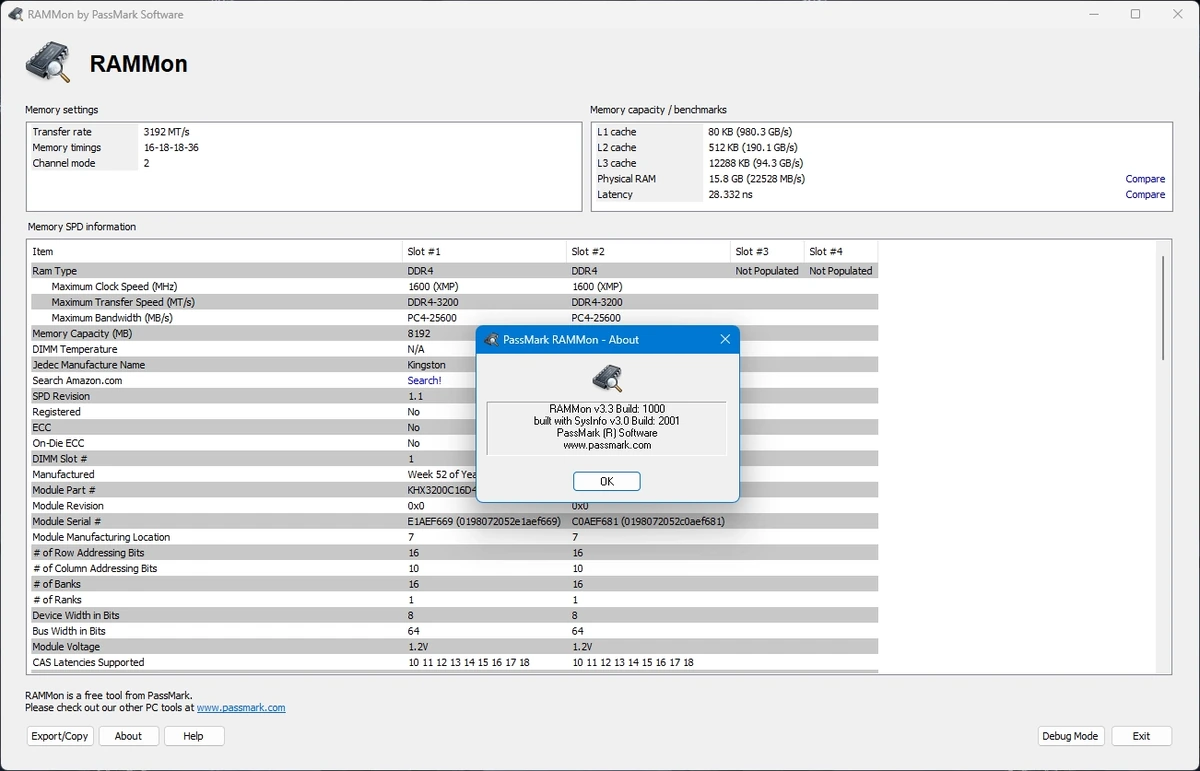Screen dimensions: 1200x771
Task: Click L3 cache value 12288 KB
Action: point(755,163)
